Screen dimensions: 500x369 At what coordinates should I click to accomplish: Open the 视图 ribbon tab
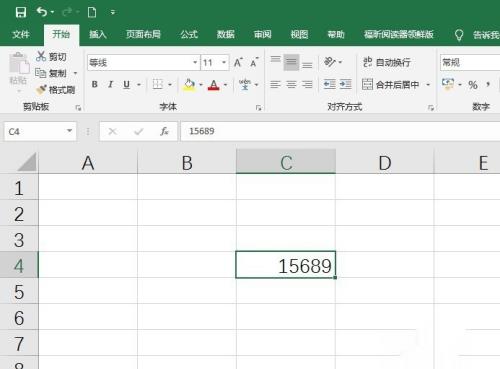coord(299,34)
